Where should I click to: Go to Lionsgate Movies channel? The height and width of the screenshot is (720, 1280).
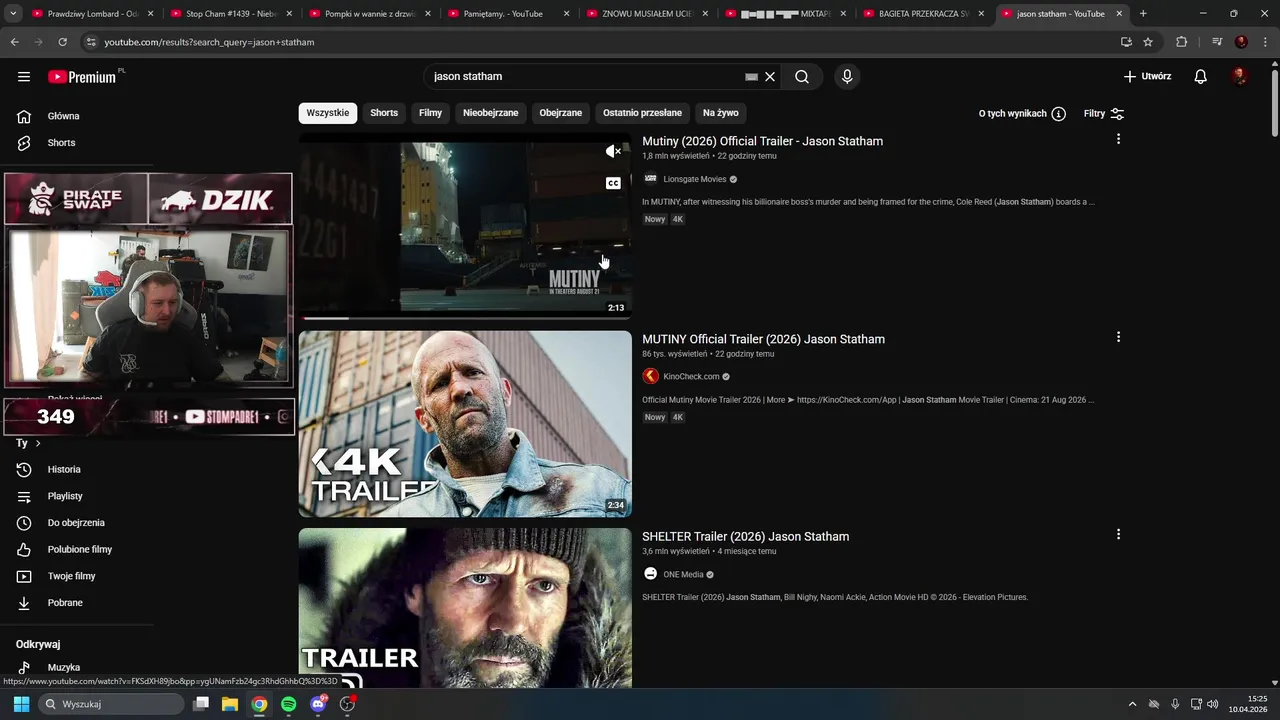click(695, 179)
